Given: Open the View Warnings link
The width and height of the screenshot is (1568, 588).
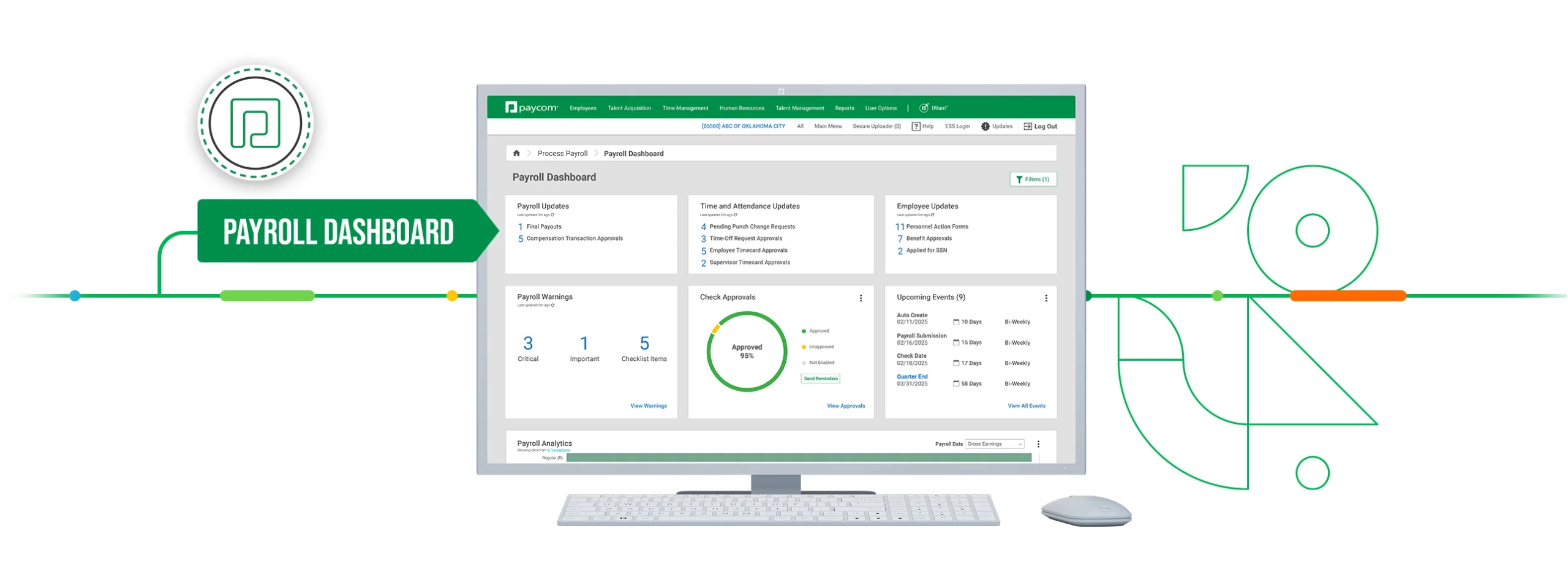Looking at the screenshot, I should click(x=648, y=406).
